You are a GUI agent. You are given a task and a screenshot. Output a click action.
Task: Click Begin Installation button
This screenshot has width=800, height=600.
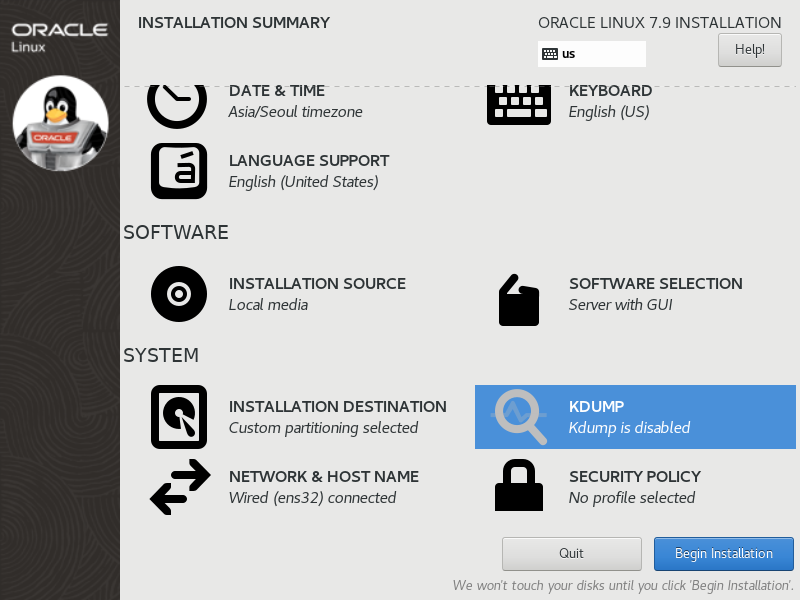[723, 554]
